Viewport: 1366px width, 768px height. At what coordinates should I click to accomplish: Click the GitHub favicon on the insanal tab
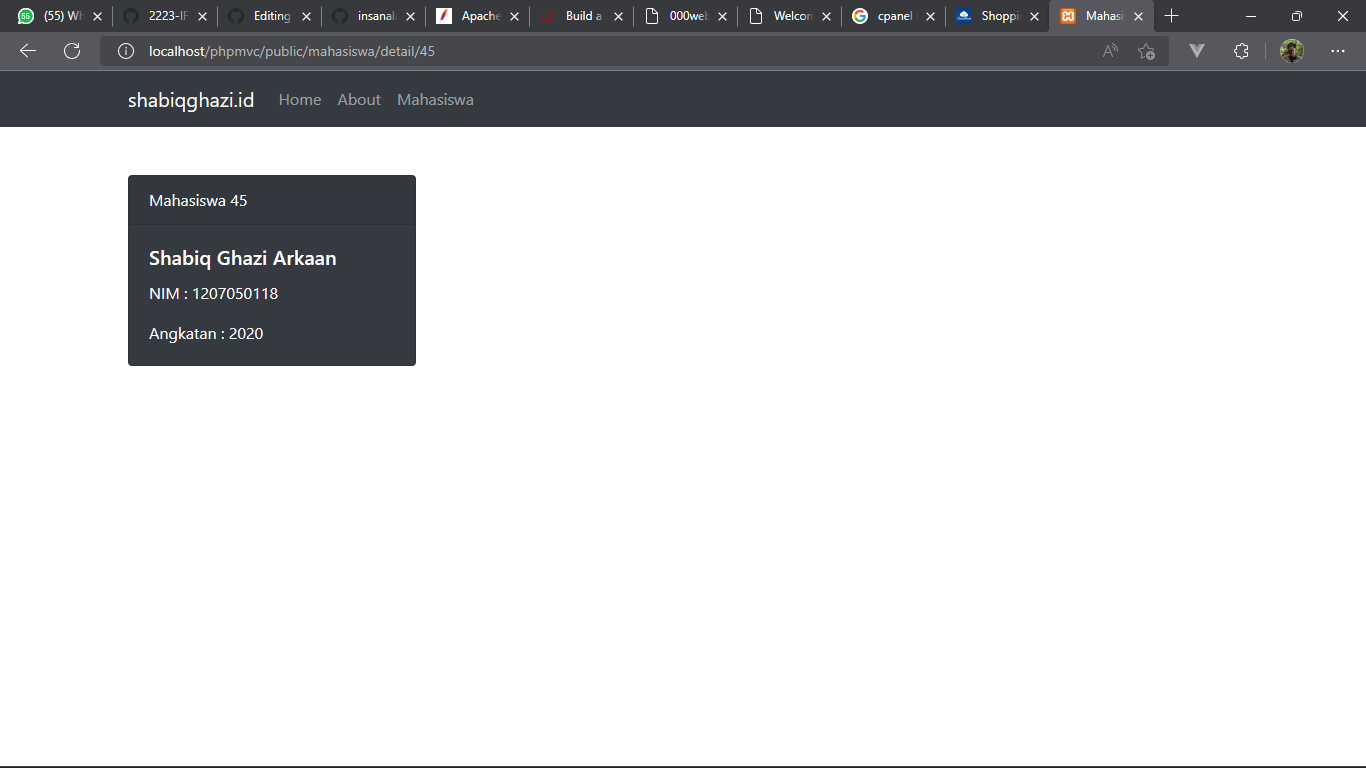[x=340, y=16]
